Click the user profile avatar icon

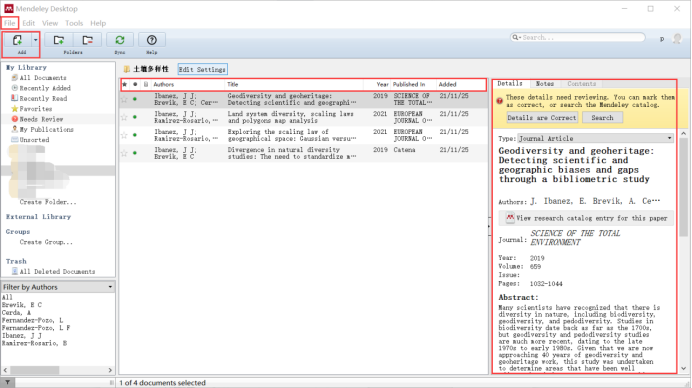pyautogui.click(x=677, y=38)
